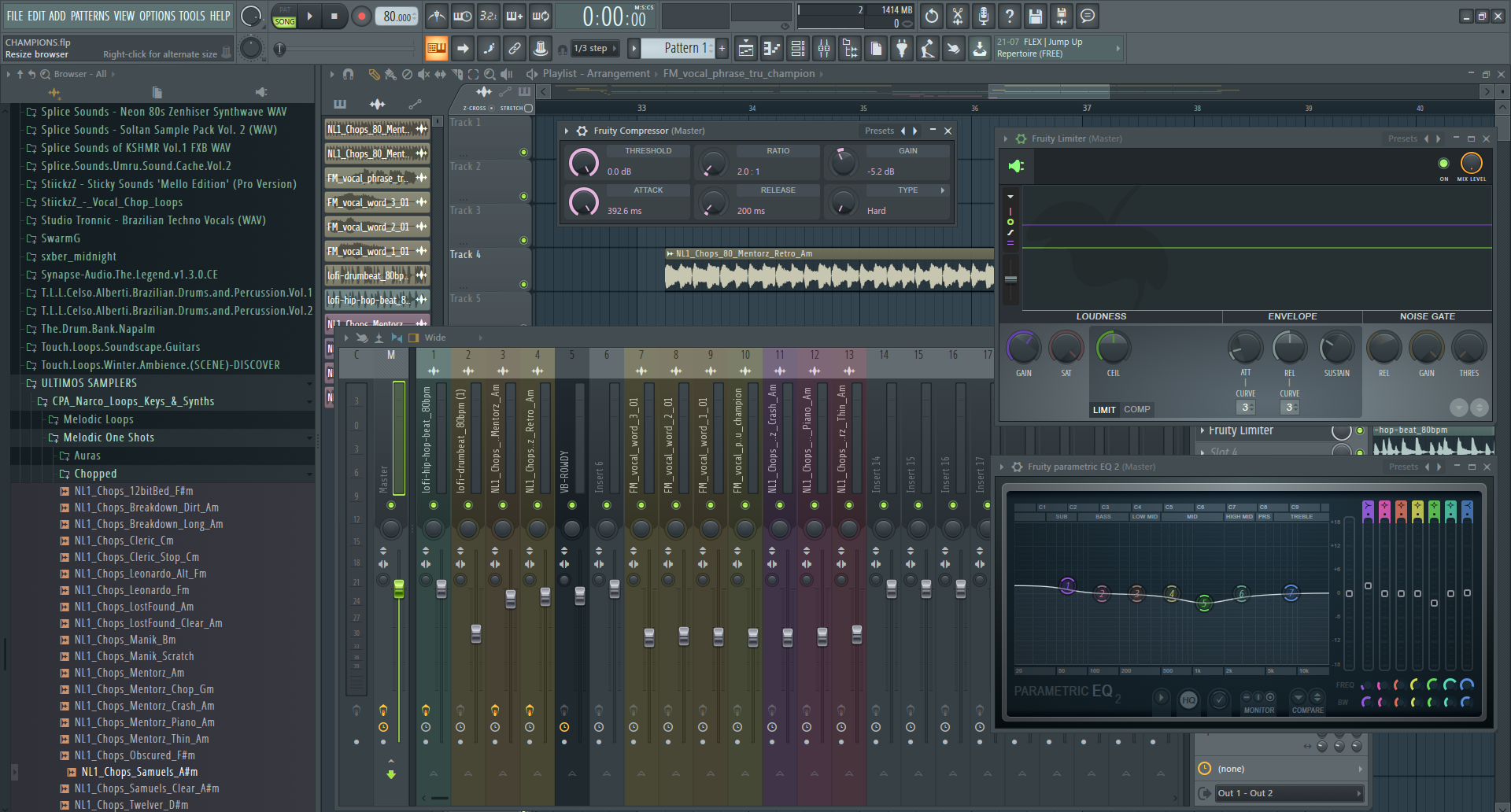Viewport: 1511px width, 812px height.
Task: Open the ADD menu
Action: (x=57, y=16)
